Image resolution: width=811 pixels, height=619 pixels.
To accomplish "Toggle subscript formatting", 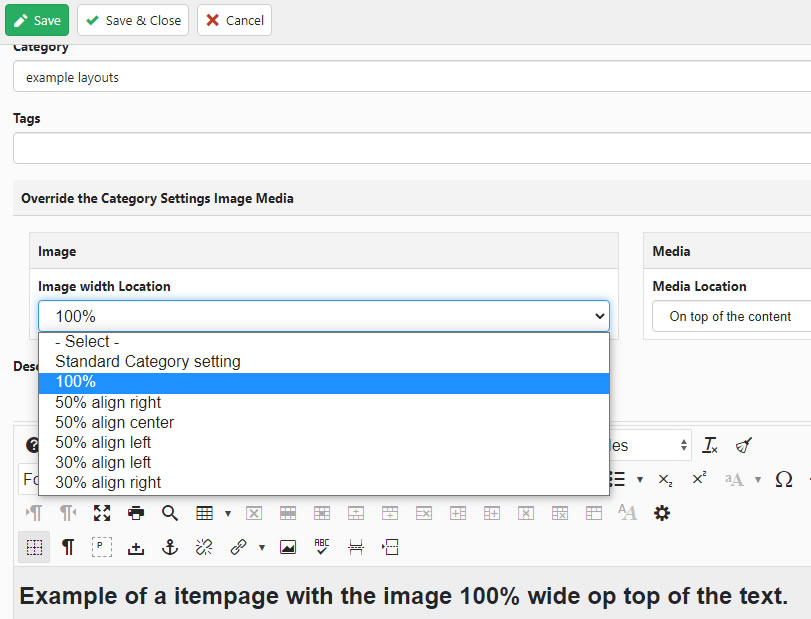I will coord(665,479).
